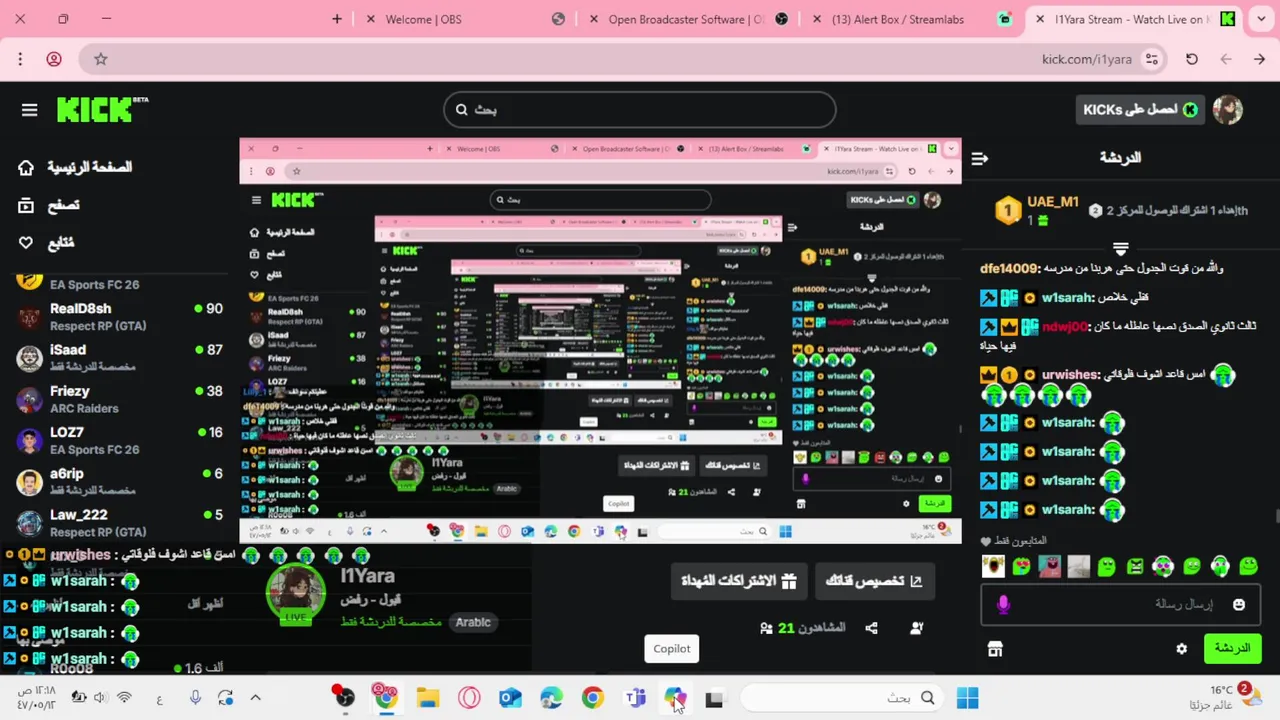
Task: Click username ndwj00 in chat
Action: coord(1064,326)
